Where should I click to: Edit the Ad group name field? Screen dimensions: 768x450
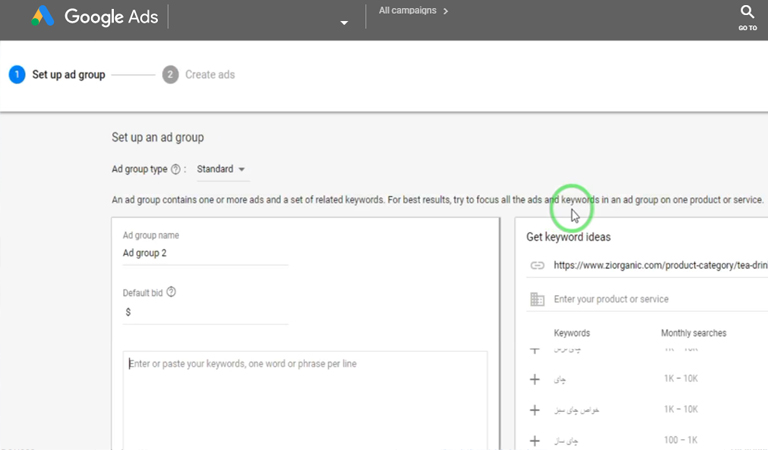tap(205, 253)
